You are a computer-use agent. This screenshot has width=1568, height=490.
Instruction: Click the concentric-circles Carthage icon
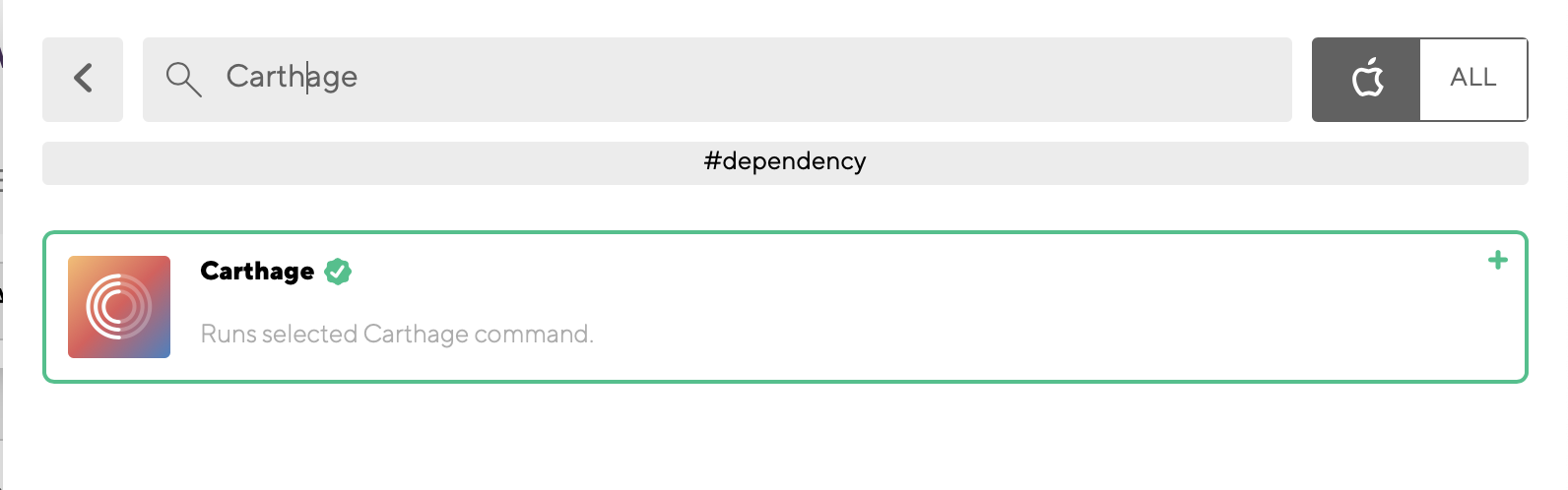pyautogui.click(x=119, y=307)
